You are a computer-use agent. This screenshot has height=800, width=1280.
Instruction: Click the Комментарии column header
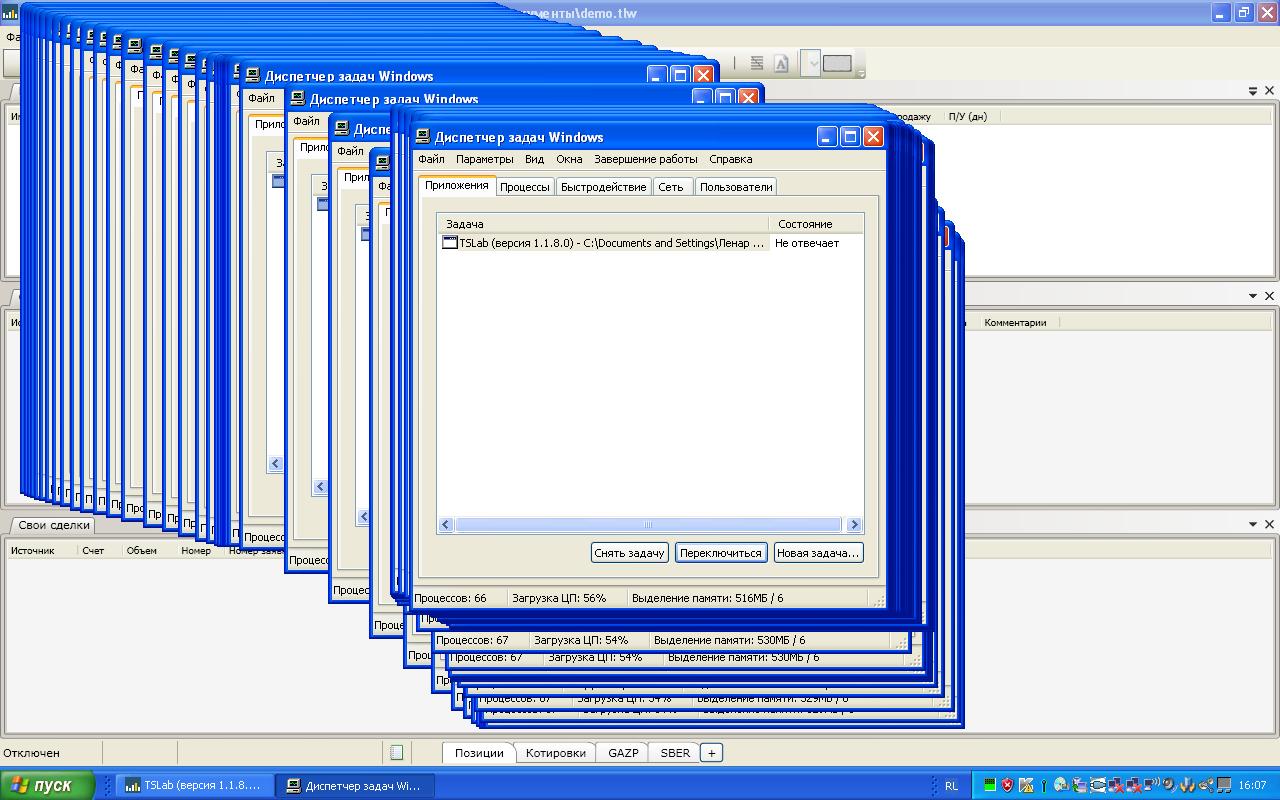(x=1015, y=322)
